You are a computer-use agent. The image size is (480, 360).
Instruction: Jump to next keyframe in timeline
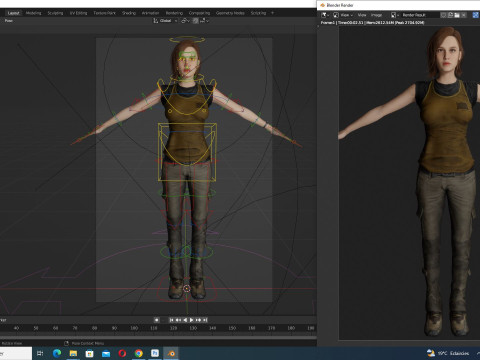tap(199, 320)
